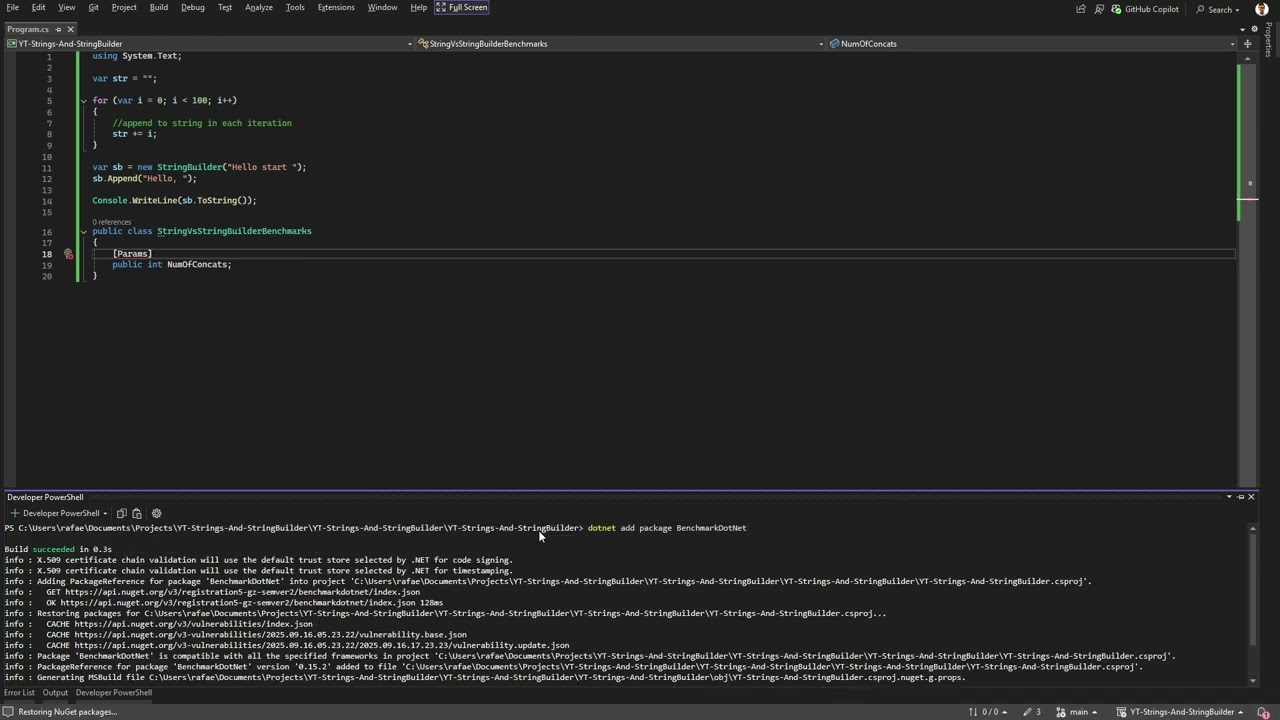Add a new Developer PowerShell terminal
Image resolution: width=1280 pixels, height=720 pixels.
point(14,514)
